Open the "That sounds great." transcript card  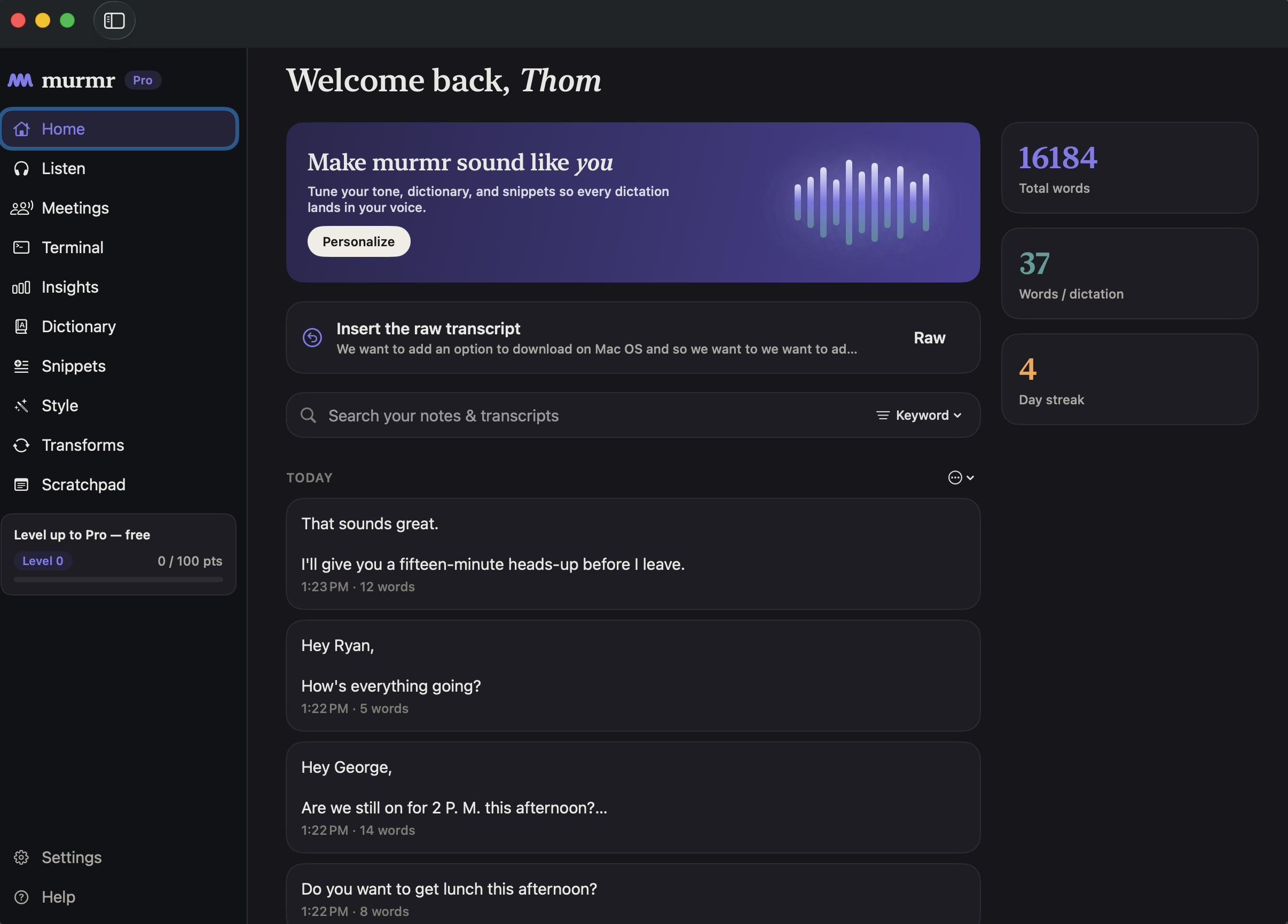(633, 554)
